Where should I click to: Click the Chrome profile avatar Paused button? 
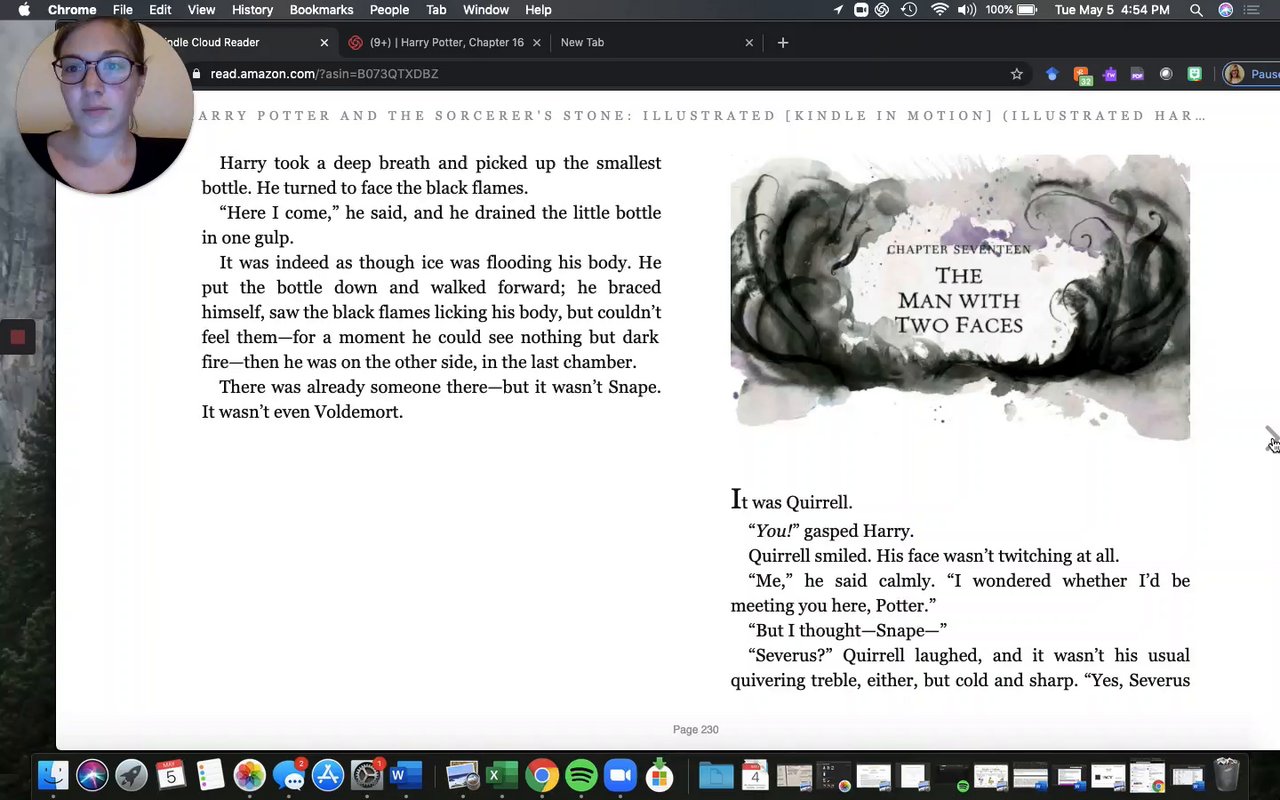[x=1252, y=74]
